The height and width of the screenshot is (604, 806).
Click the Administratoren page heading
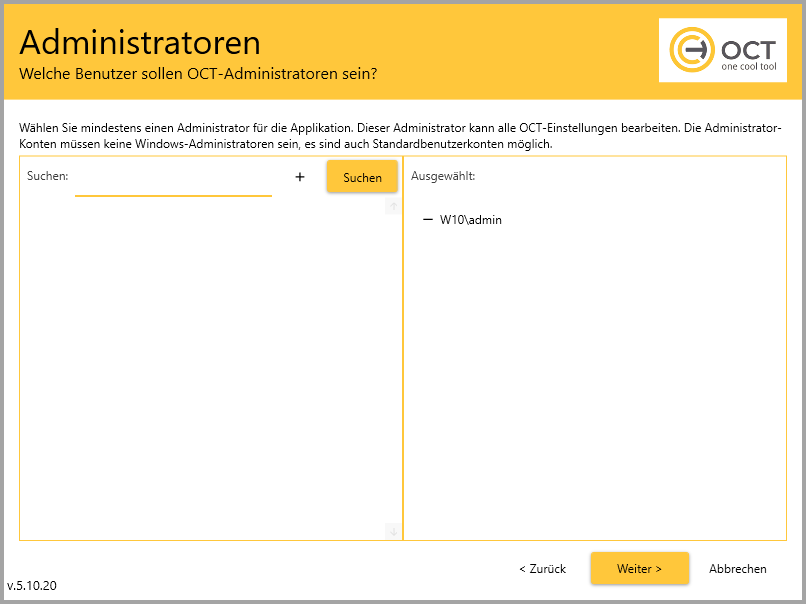coord(140,42)
